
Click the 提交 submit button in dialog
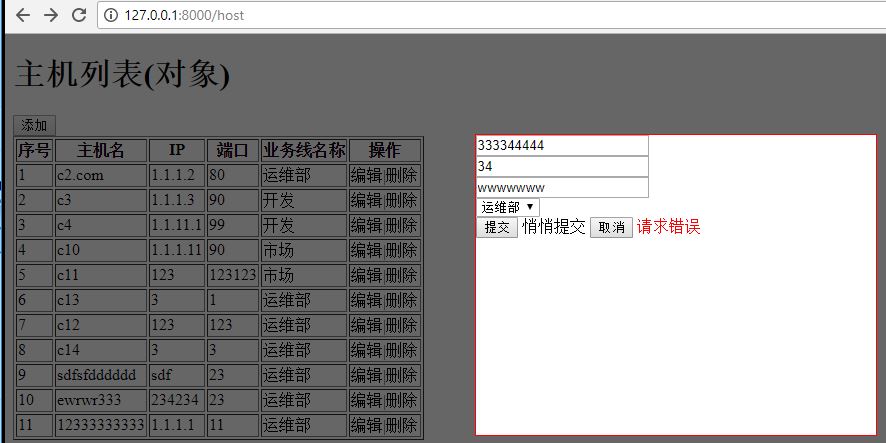tap(497, 227)
